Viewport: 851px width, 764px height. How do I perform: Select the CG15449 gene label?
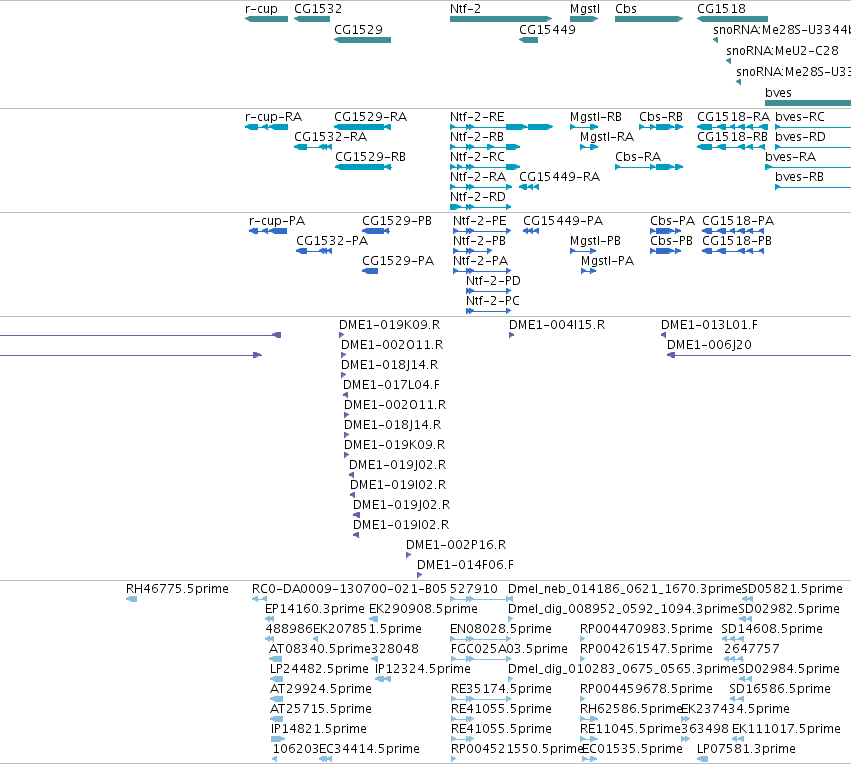[x=547, y=29]
